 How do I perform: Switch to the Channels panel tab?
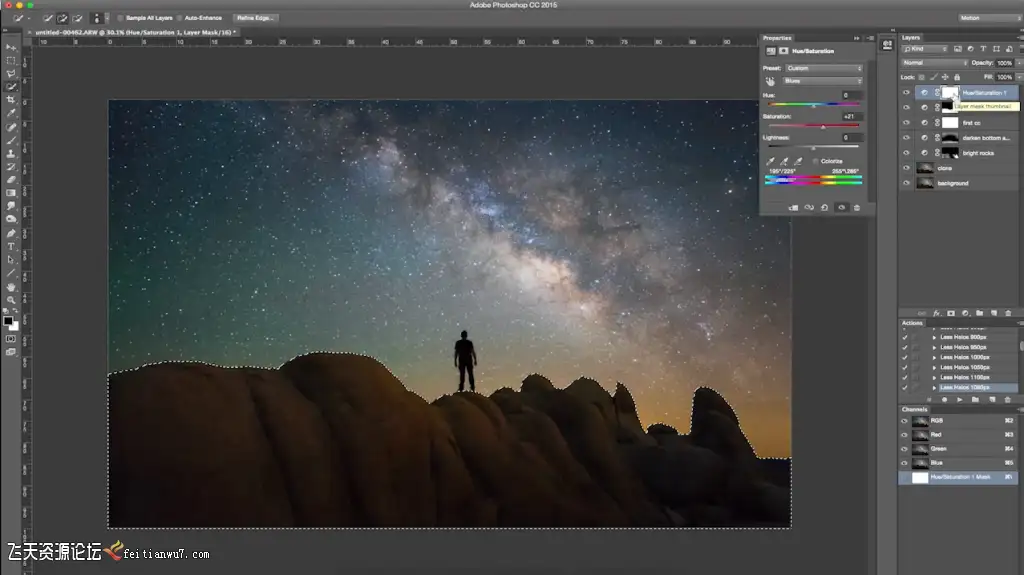click(916, 409)
